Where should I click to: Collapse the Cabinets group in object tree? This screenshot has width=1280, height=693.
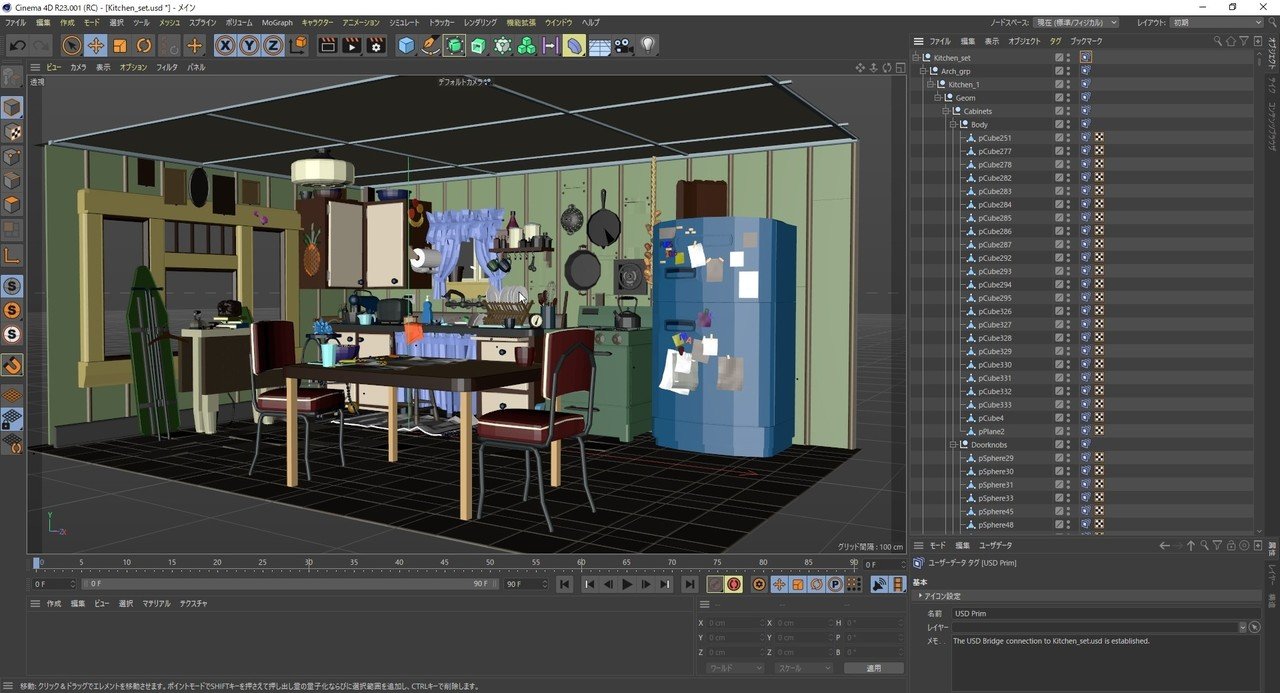[945, 111]
